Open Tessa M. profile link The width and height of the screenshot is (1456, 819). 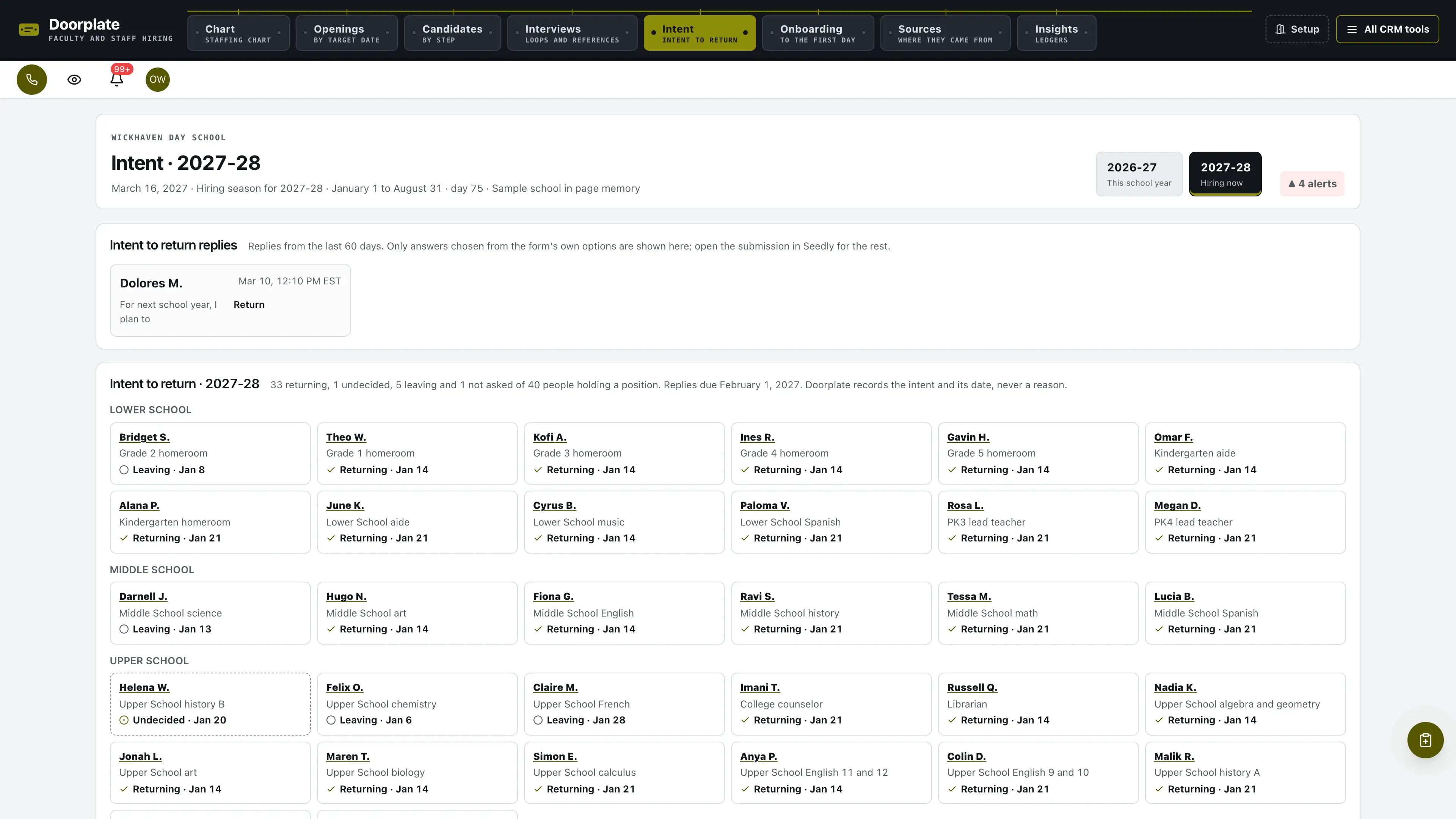969,596
